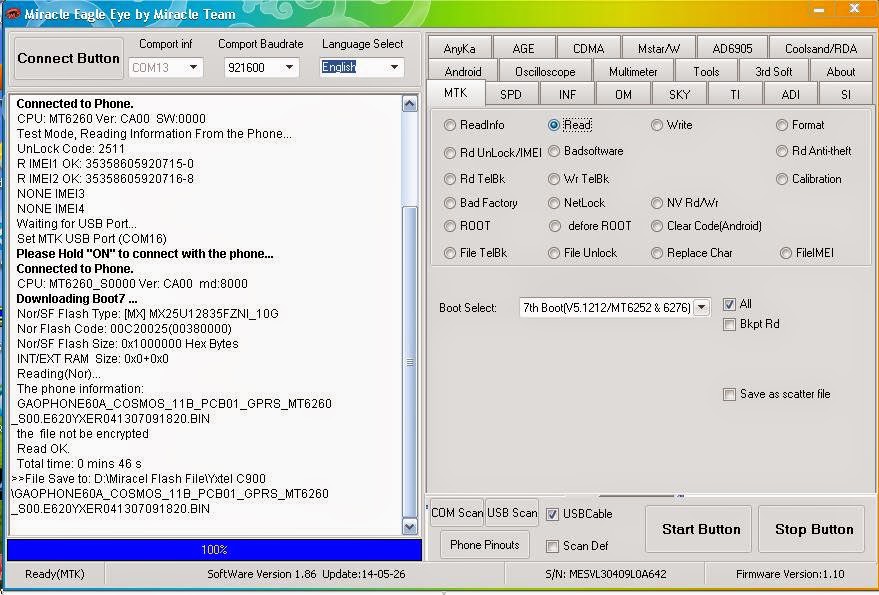The width and height of the screenshot is (879, 595).
Task: Expand the Boot Select dropdown arrow
Action: tap(702, 307)
